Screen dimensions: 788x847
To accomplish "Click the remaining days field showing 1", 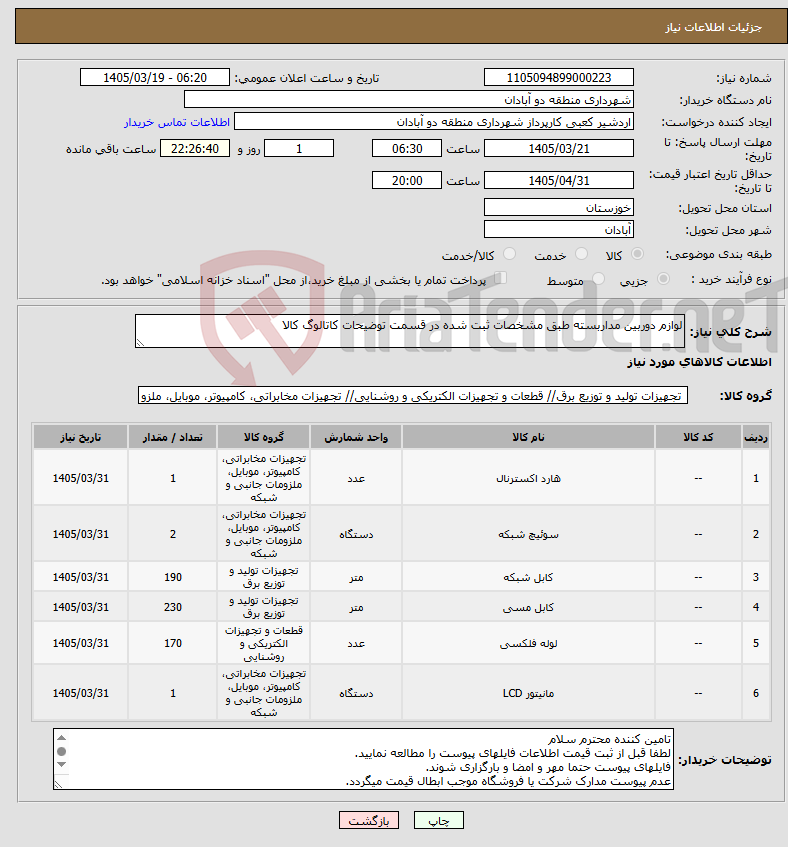I will (x=299, y=149).
